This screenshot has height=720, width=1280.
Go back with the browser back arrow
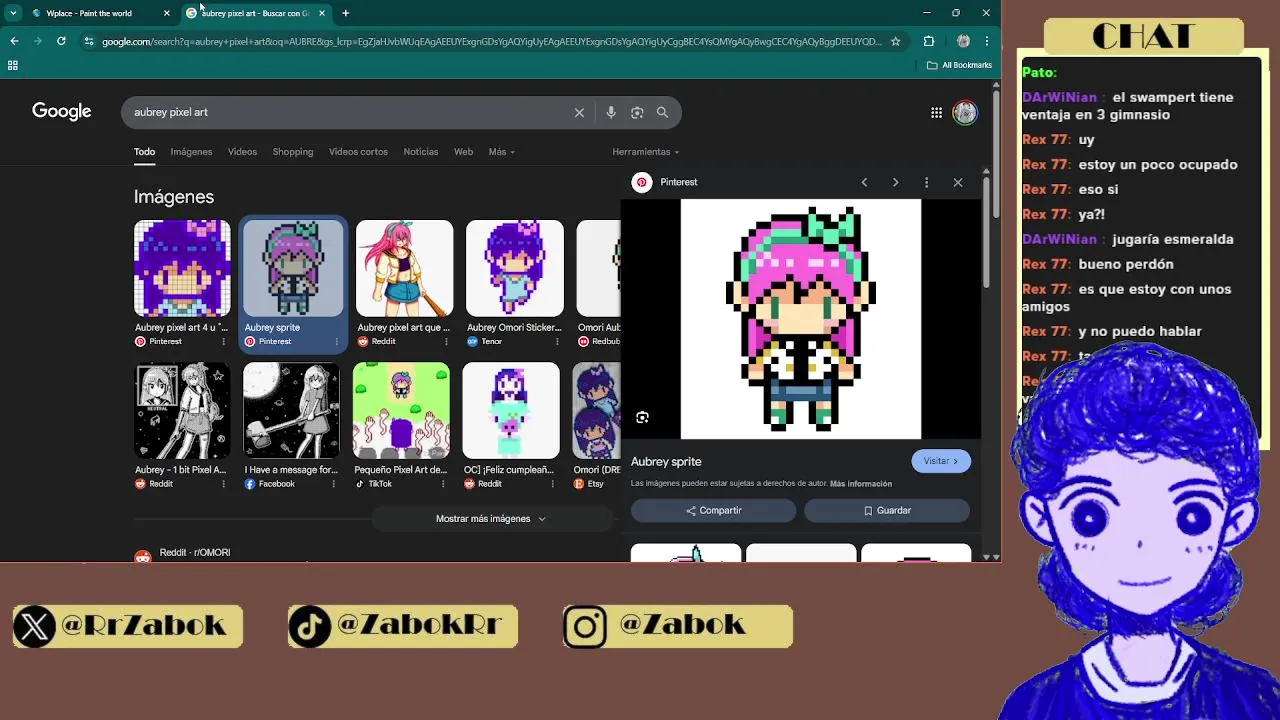[x=14, y=41]
